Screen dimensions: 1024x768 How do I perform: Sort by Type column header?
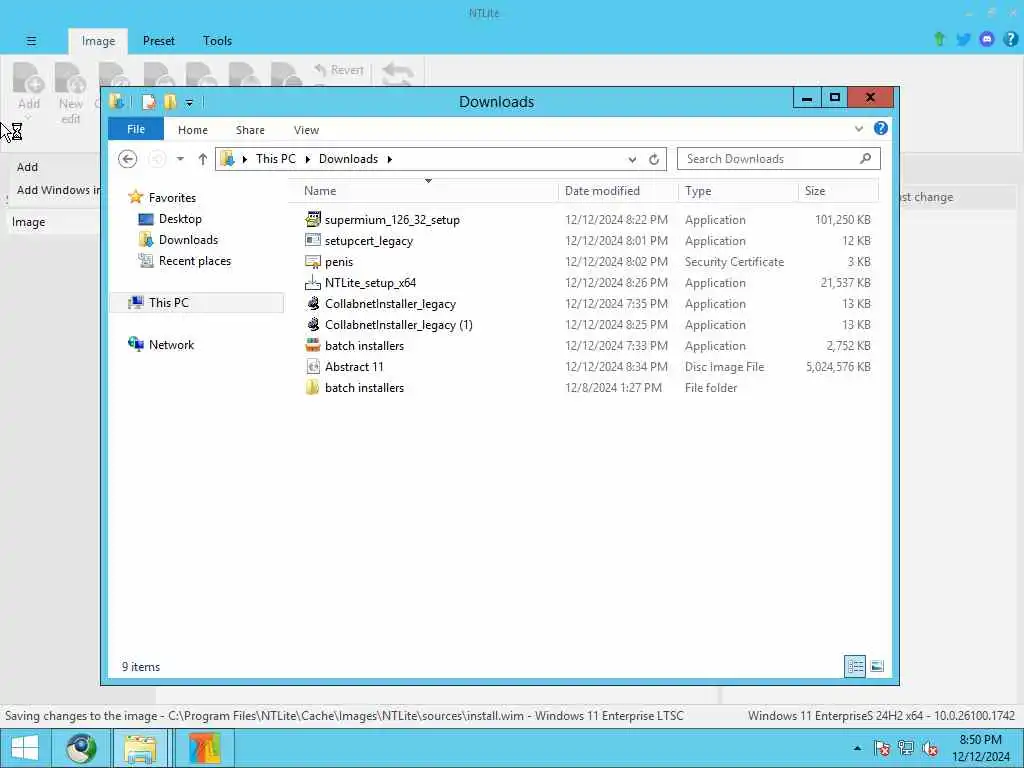tap(739, 191)
